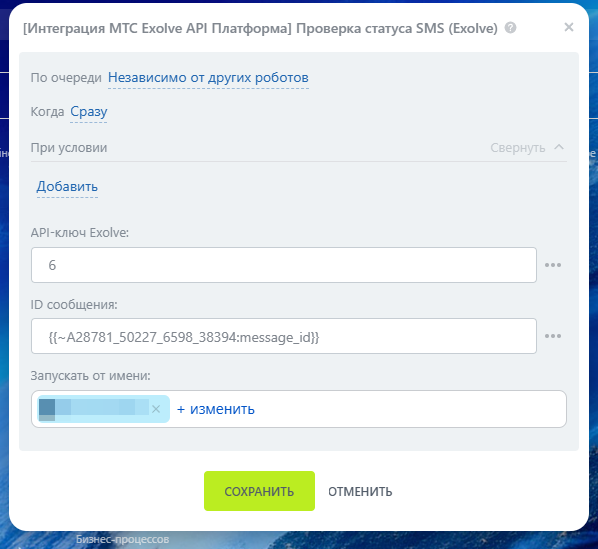Collapse the condition section via 'Свернуть'
Screen dimensions: 598x549
(x=518, y=148)
